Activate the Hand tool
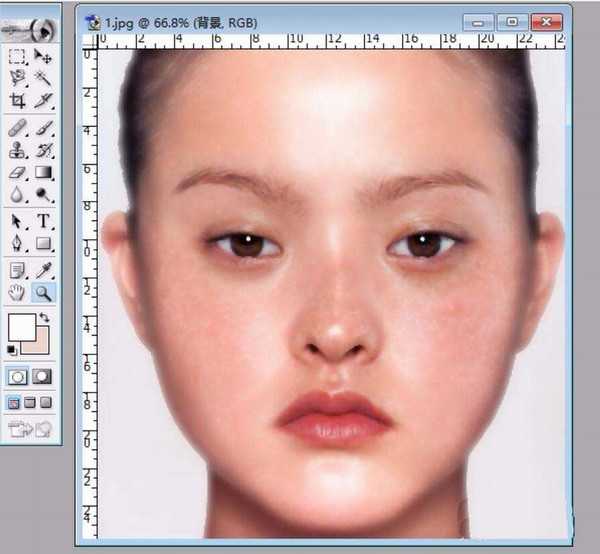The width and height of the screenshot is (600, 554). 17,292
